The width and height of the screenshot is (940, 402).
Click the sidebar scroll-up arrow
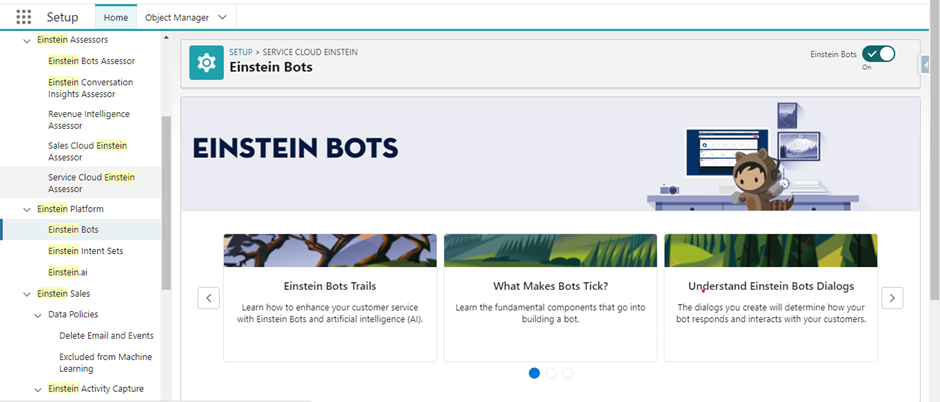click(x=166, y=38)
